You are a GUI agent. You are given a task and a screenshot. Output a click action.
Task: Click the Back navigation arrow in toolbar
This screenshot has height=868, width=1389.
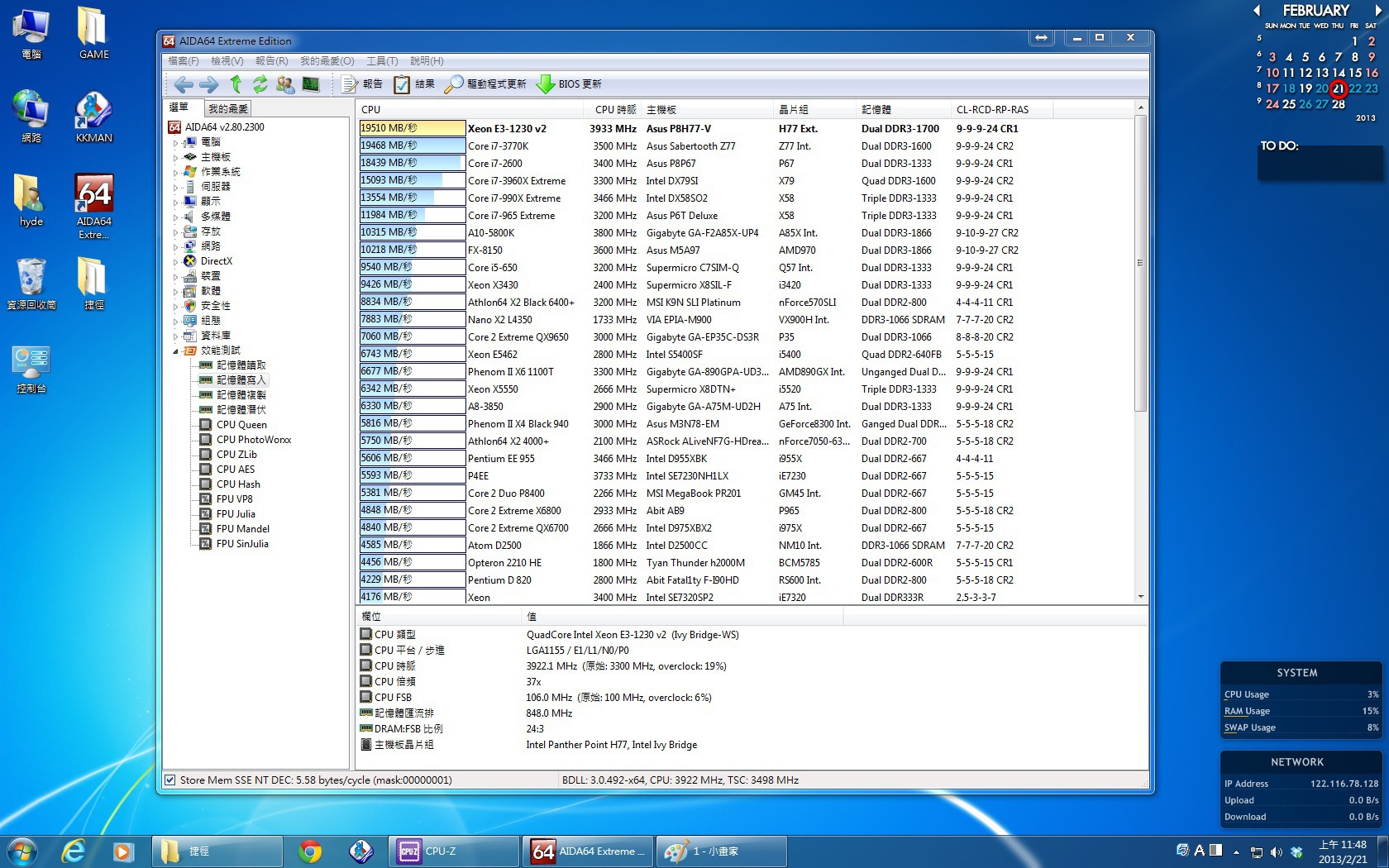pyautogui.click(x=184, y=84)
